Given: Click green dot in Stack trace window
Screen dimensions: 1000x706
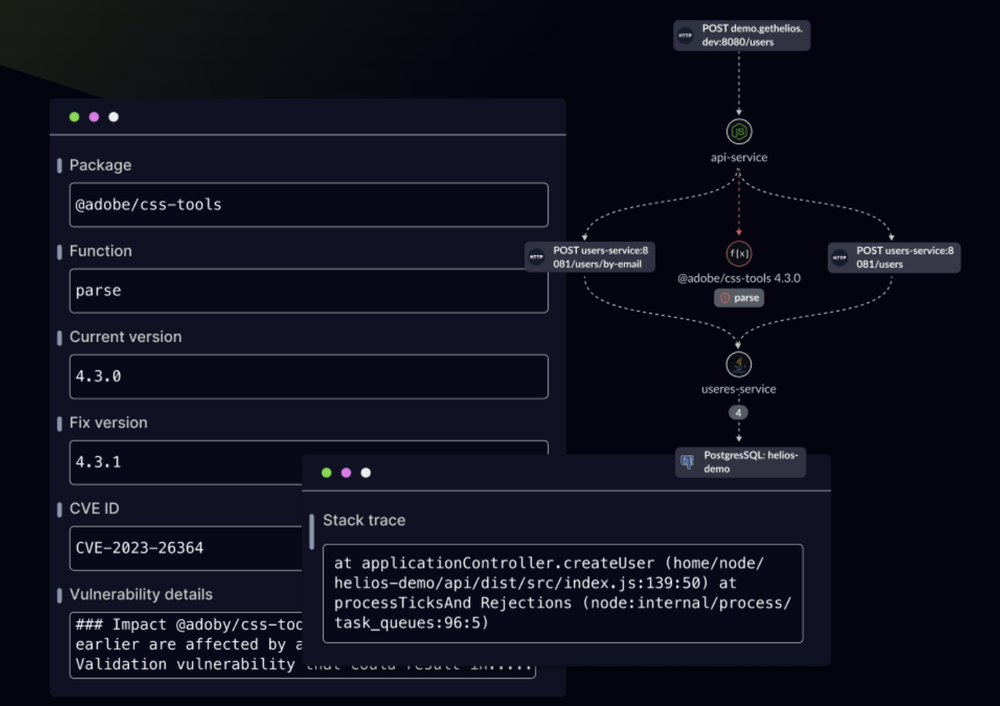Looking at the screenshot, I should [x=327, y=473].
